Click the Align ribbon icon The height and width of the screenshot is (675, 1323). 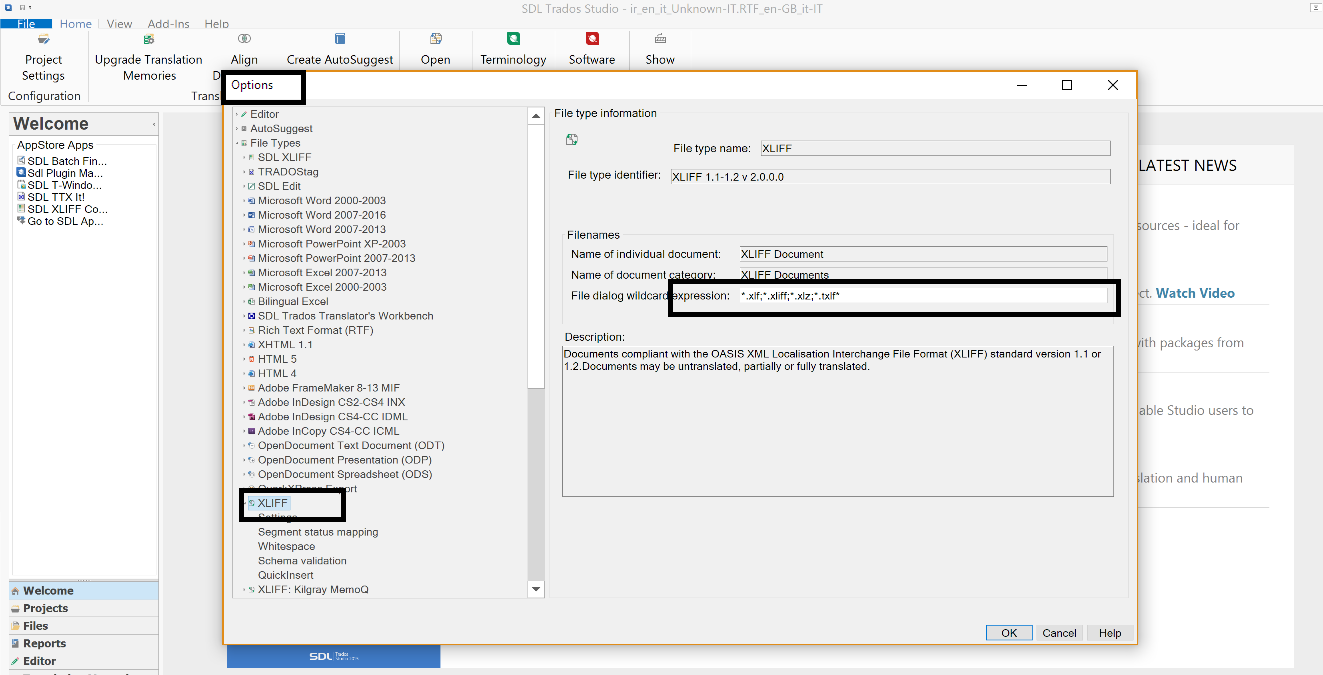244,39
